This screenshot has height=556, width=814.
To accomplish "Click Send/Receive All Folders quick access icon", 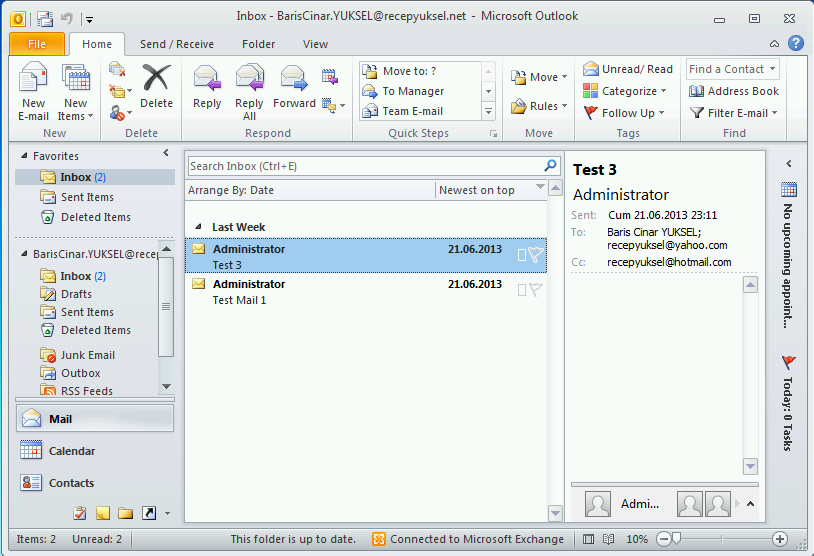I will pyautogui.click(x=45, y=19).
